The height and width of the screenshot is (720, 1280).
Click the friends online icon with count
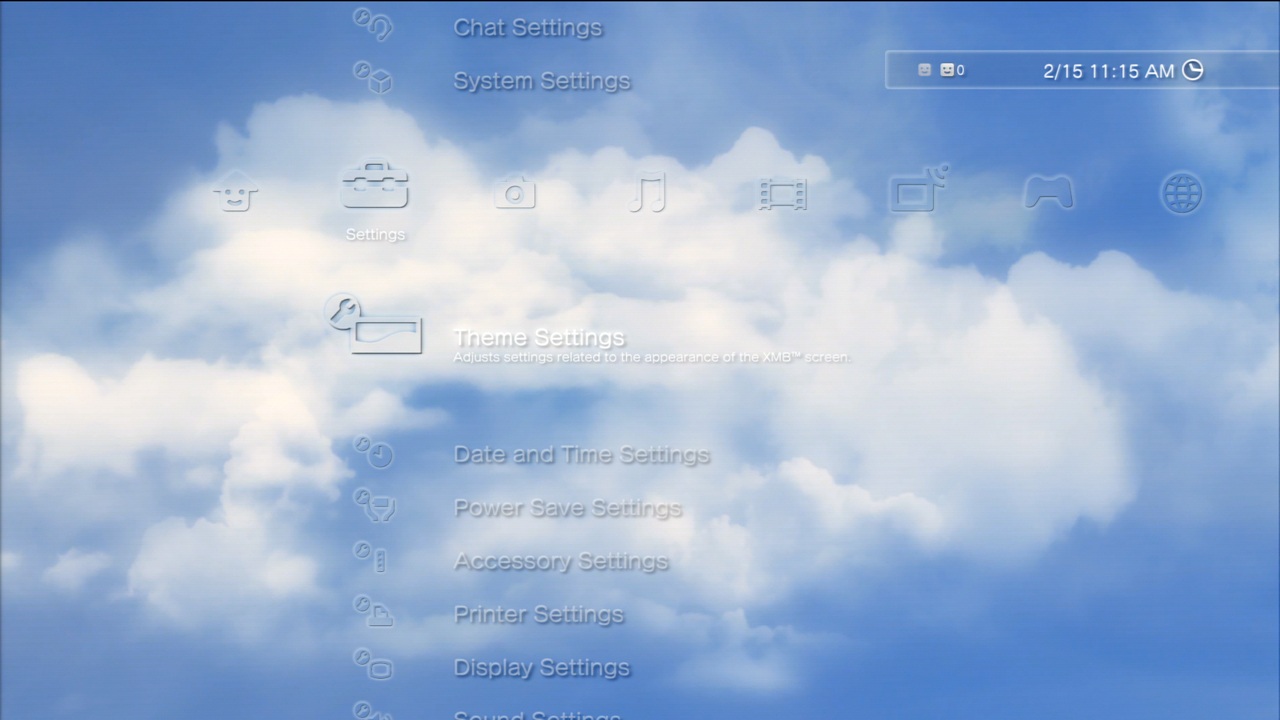[952, 70]
